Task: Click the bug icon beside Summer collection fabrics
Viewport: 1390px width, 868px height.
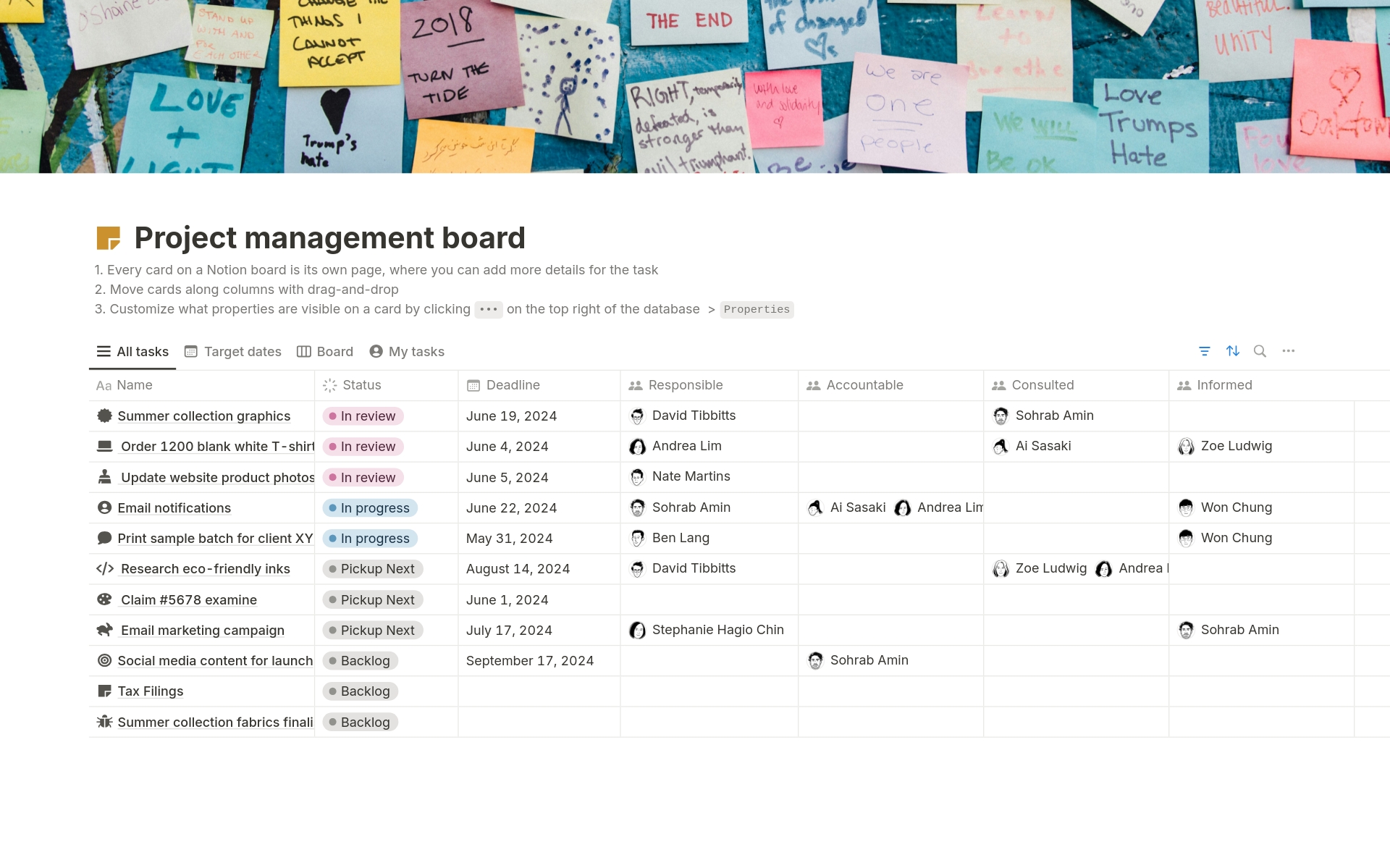Action: [x=105, y=722]
